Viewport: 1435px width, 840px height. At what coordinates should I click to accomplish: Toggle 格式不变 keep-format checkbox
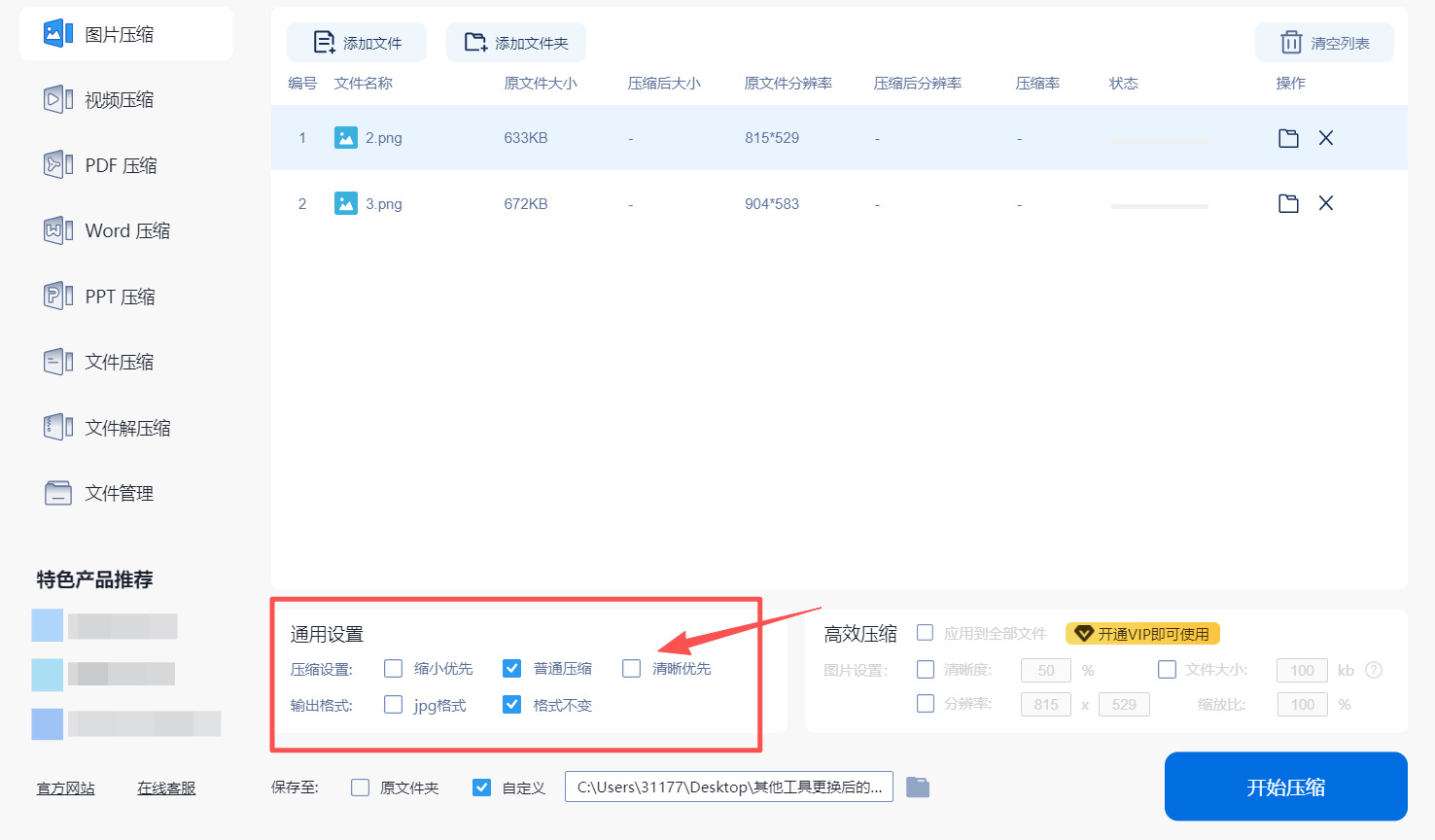[x=512, y=704]
